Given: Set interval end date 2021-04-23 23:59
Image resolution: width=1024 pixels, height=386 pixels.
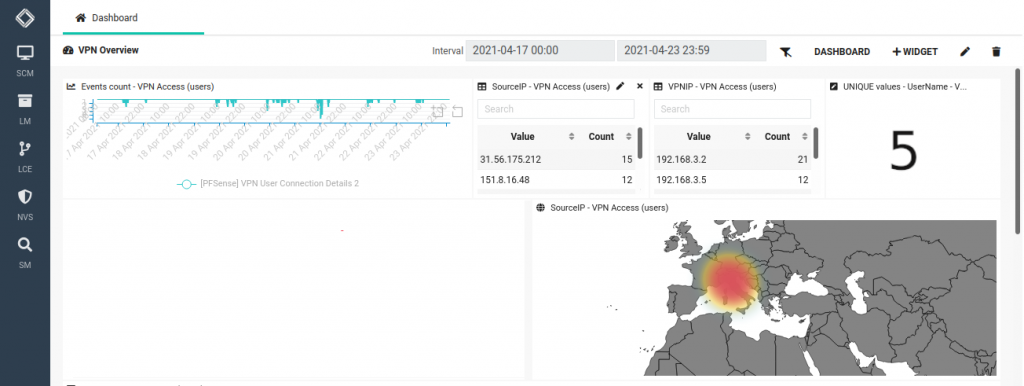Looking at the screenshot, I should click(x=691, y=50).
